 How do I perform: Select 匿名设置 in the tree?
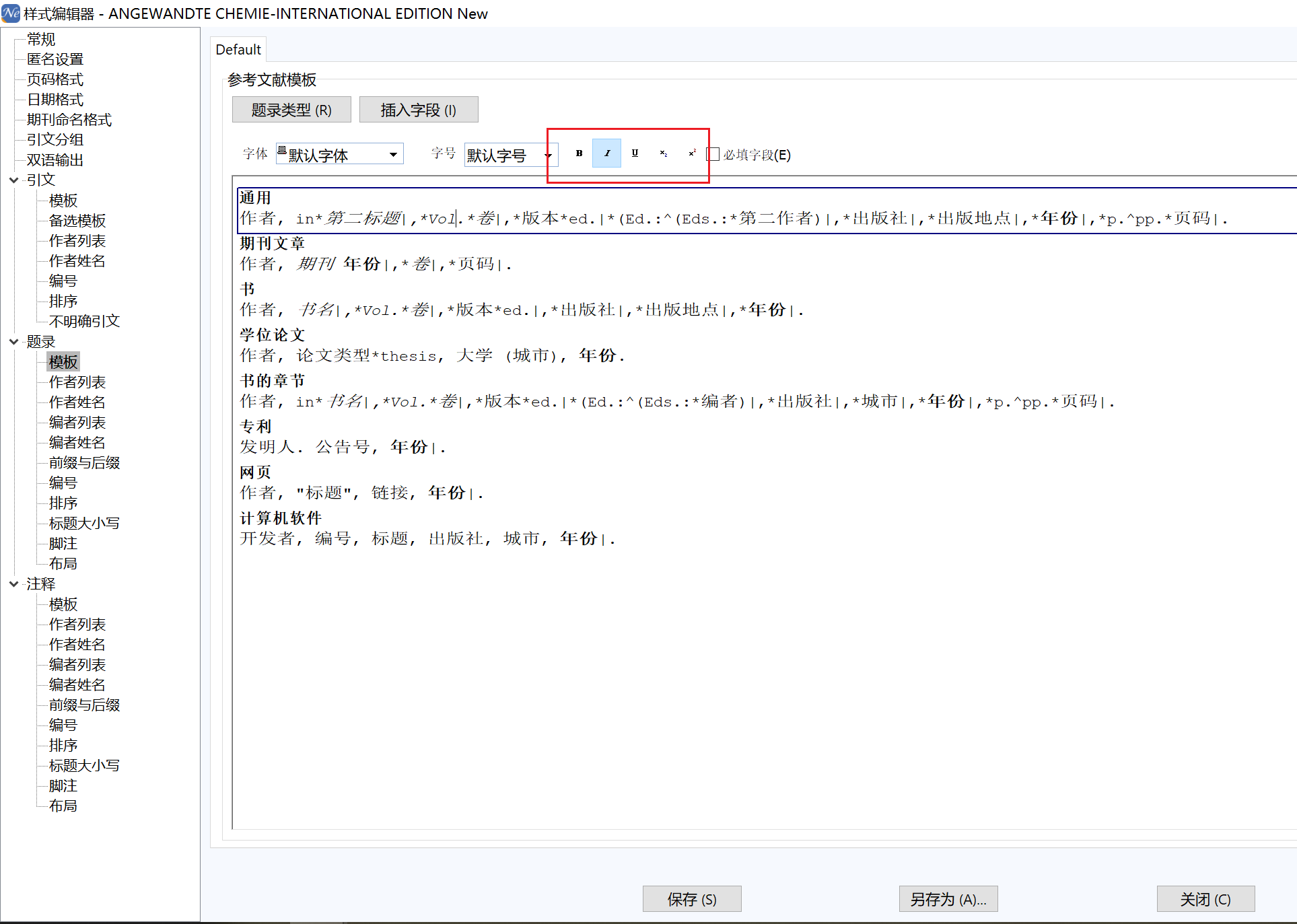(55, 59)
